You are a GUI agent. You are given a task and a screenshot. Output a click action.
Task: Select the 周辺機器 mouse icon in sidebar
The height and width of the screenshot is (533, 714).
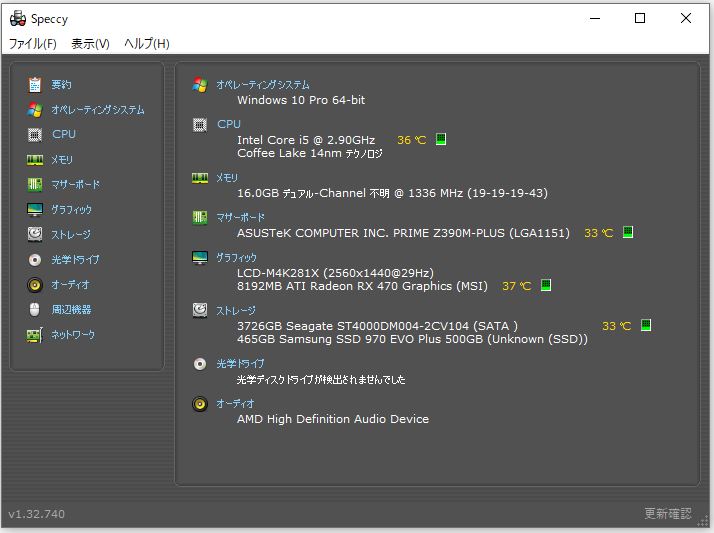(35, 310)
